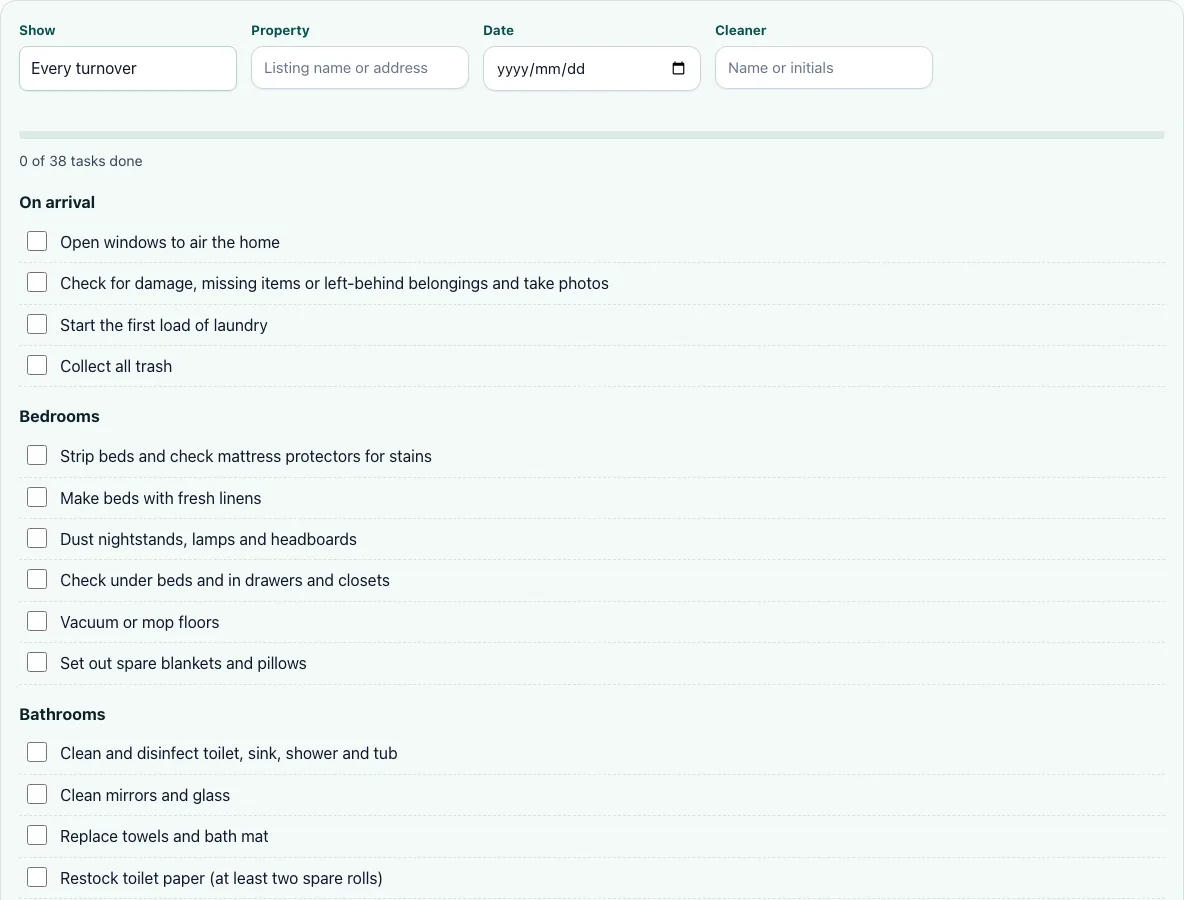Screen dimensions: 1184x900
Task: Click the Cleaner field label
Action: (x=741, y=30)
